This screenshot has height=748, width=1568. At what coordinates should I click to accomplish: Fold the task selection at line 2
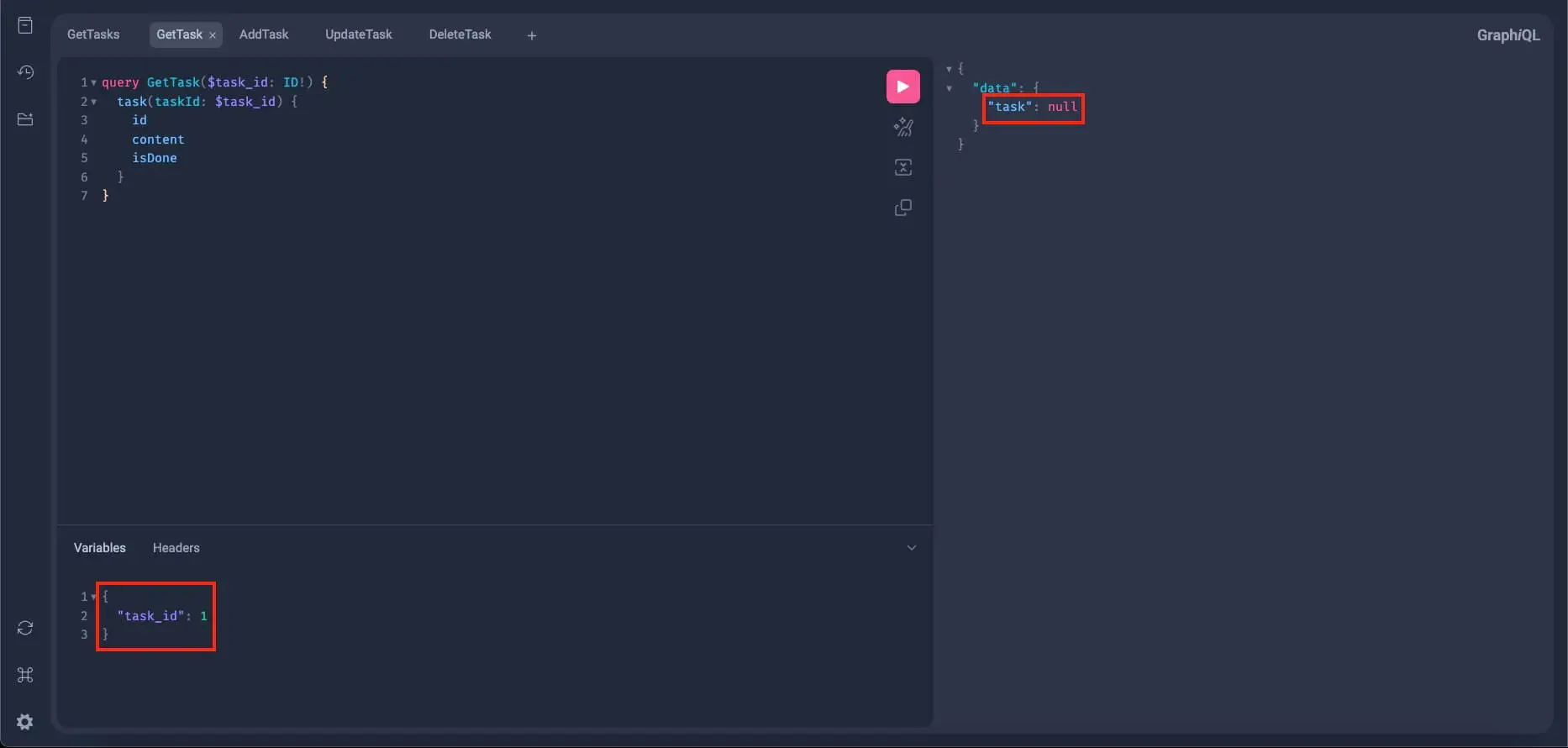pyautogui.click(x=93, y=102)
